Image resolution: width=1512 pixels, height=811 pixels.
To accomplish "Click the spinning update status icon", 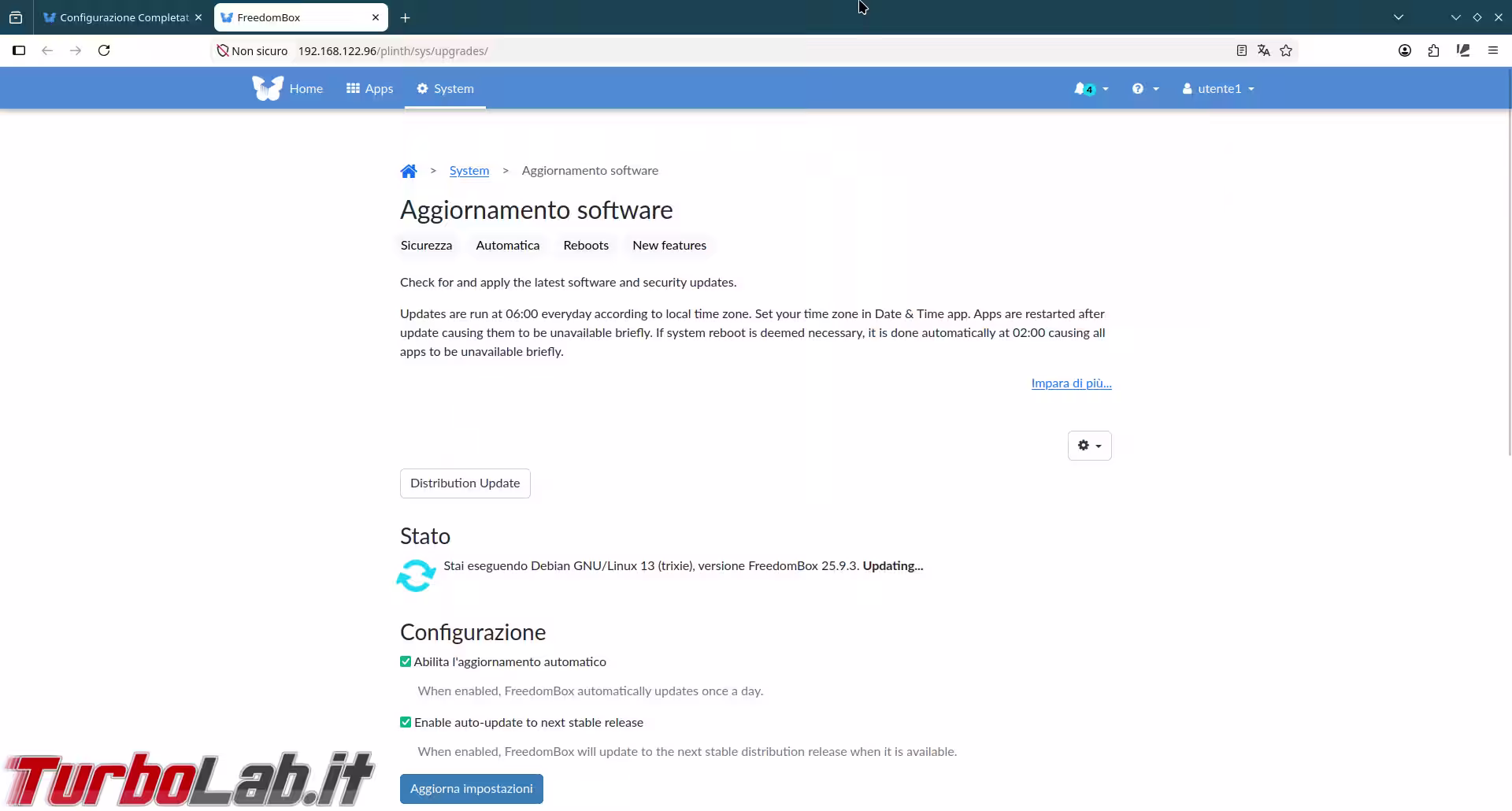I will click(x=416, y=576).
